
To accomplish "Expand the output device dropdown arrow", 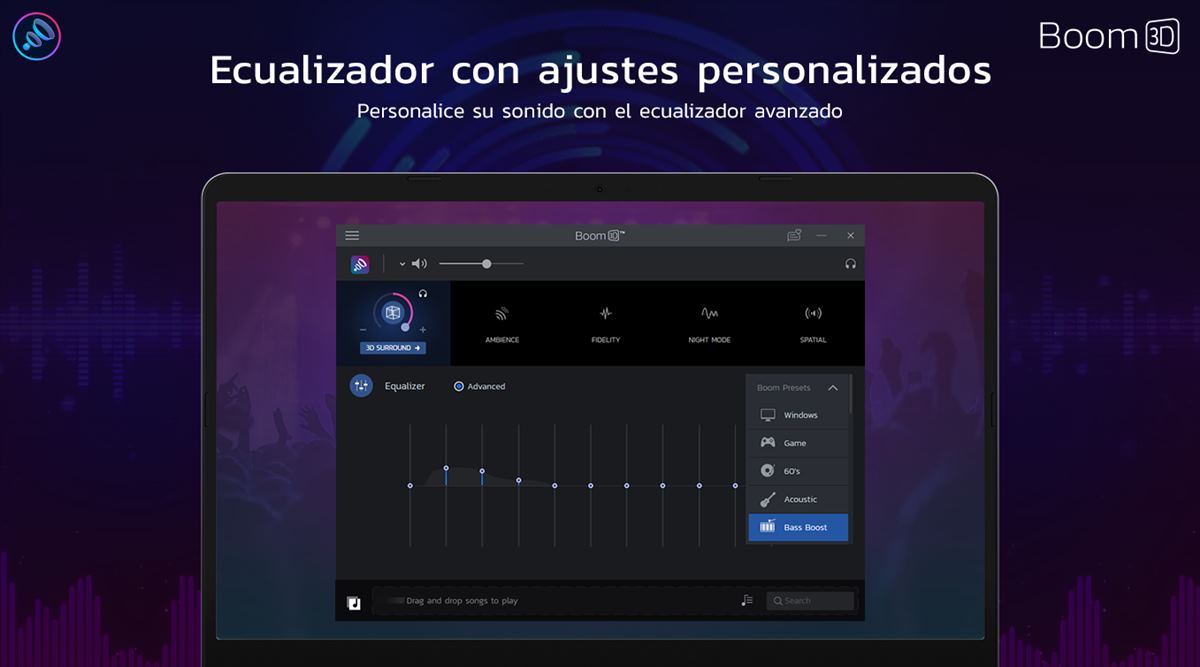I will click(x=402, y=264).
